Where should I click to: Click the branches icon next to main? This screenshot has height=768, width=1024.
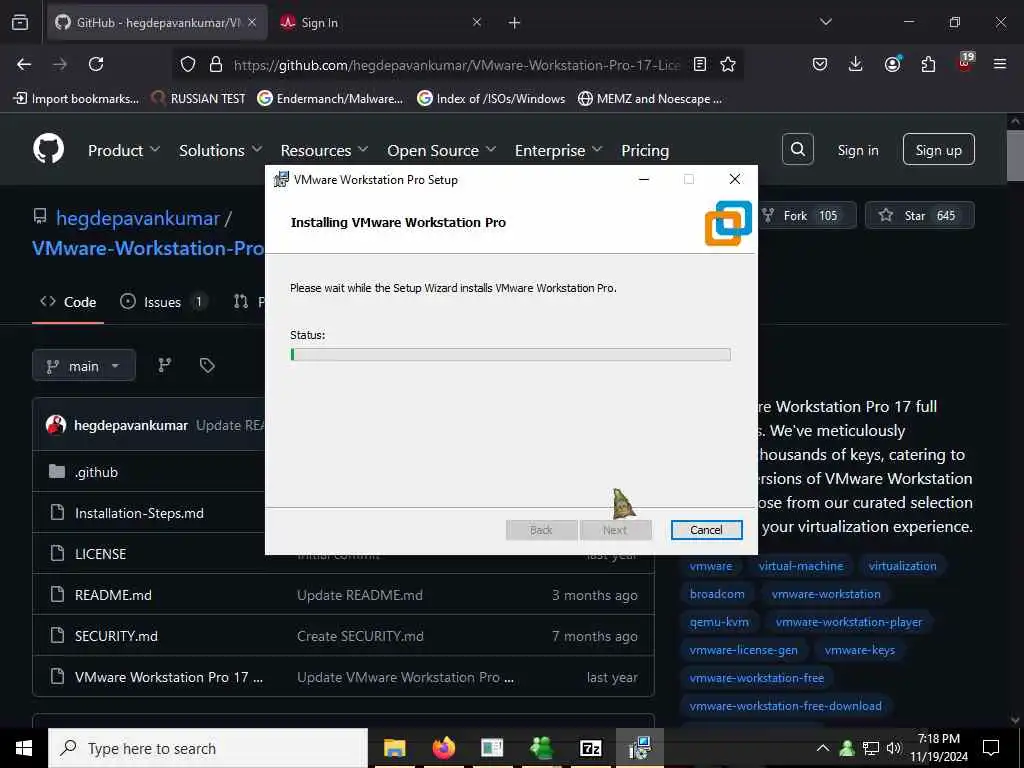165,365
